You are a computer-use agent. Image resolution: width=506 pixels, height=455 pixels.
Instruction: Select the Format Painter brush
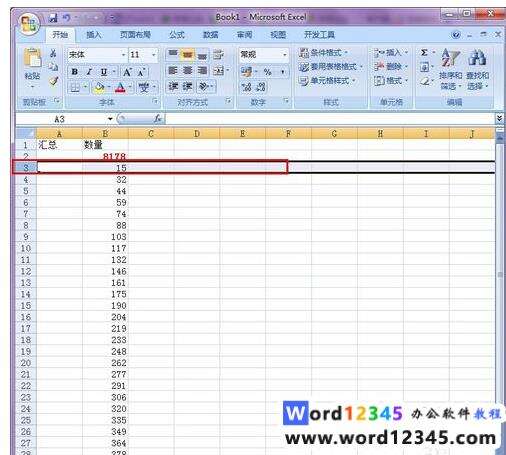point(53,81)
